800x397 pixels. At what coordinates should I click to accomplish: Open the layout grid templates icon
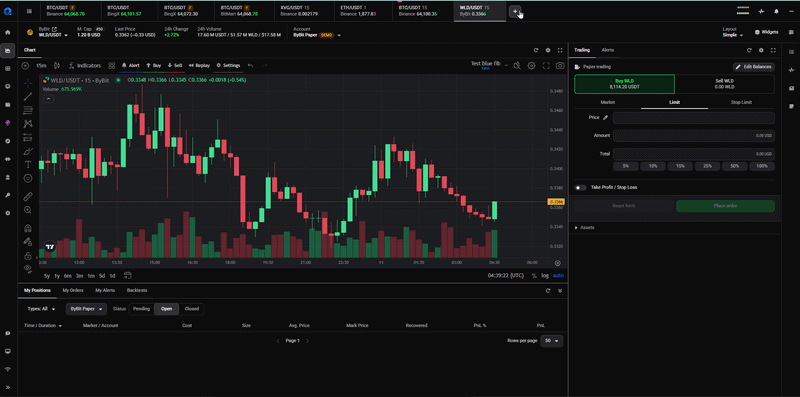point(112,65)
